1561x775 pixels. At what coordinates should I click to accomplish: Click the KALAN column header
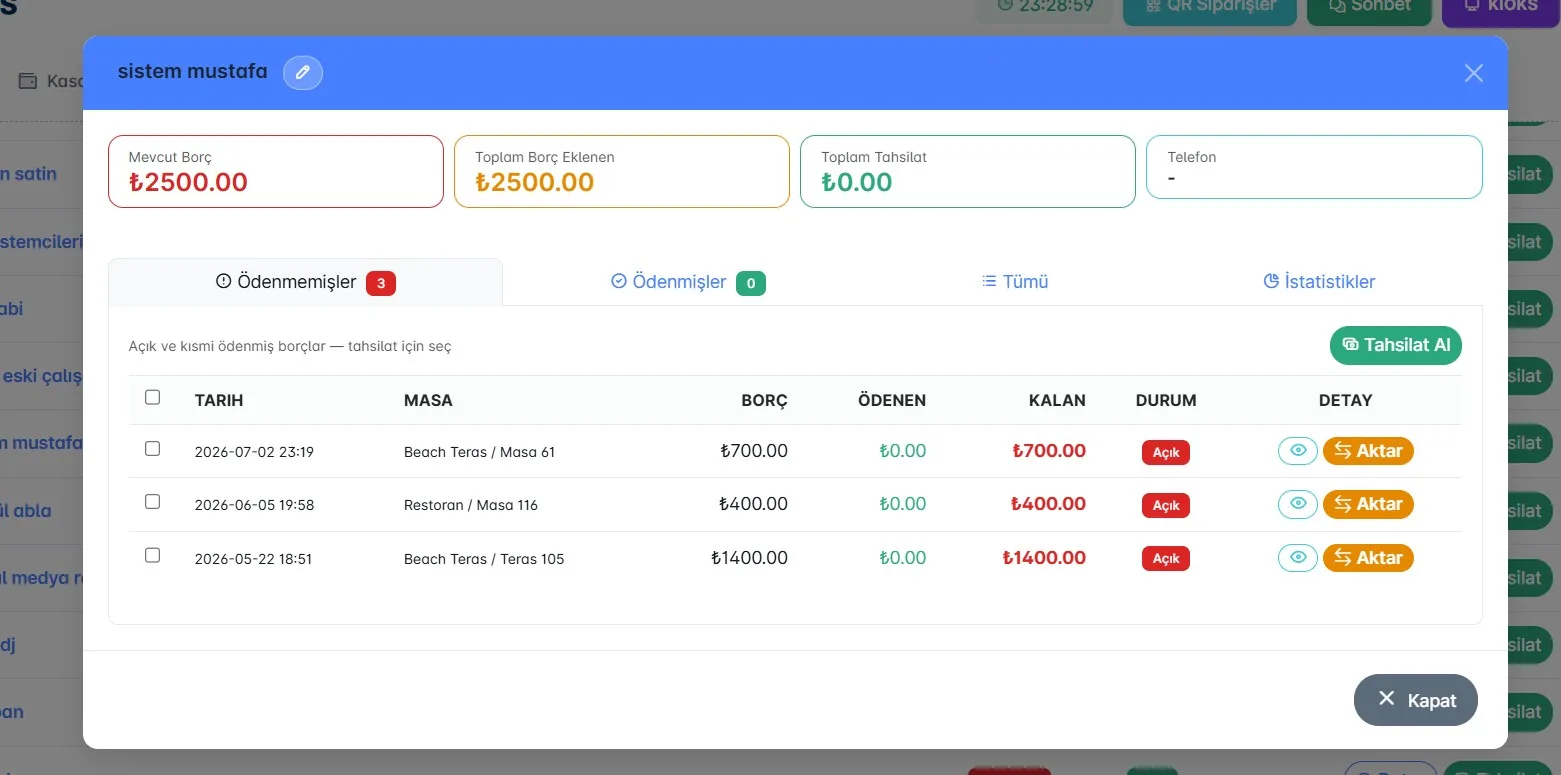point(1057,400)
